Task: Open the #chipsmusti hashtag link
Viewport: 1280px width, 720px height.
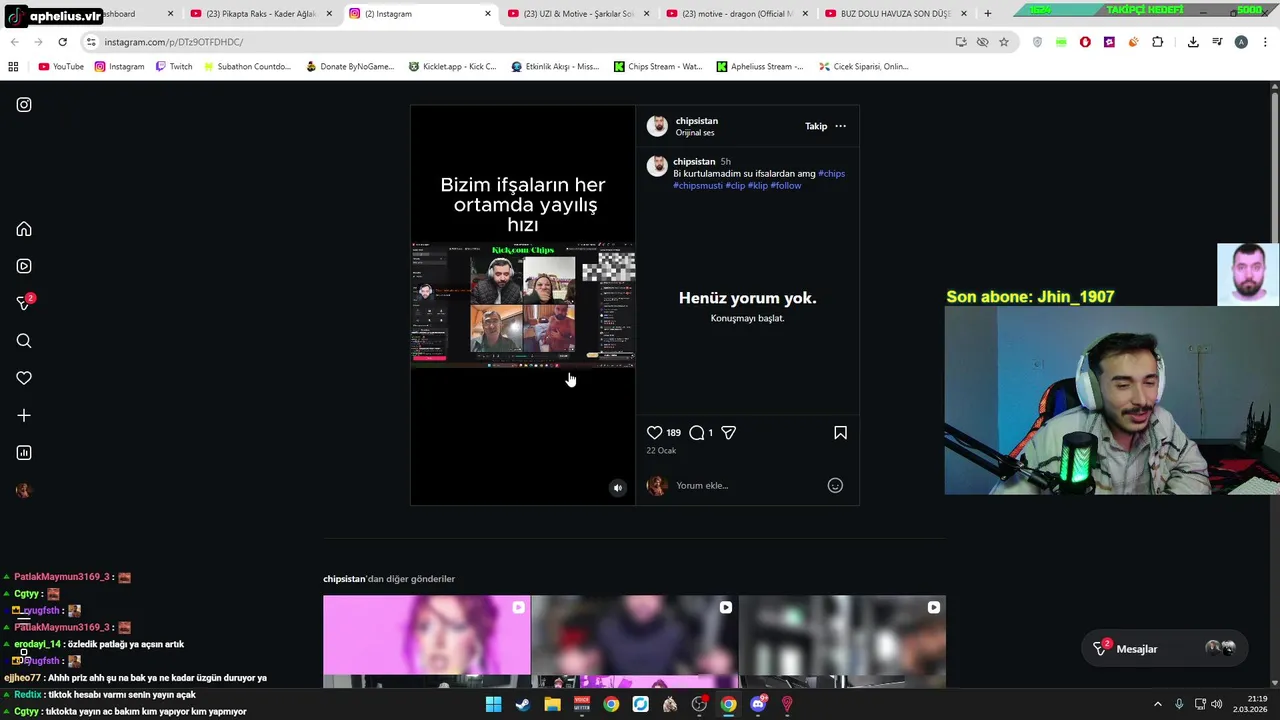Action: pos(698,186)
